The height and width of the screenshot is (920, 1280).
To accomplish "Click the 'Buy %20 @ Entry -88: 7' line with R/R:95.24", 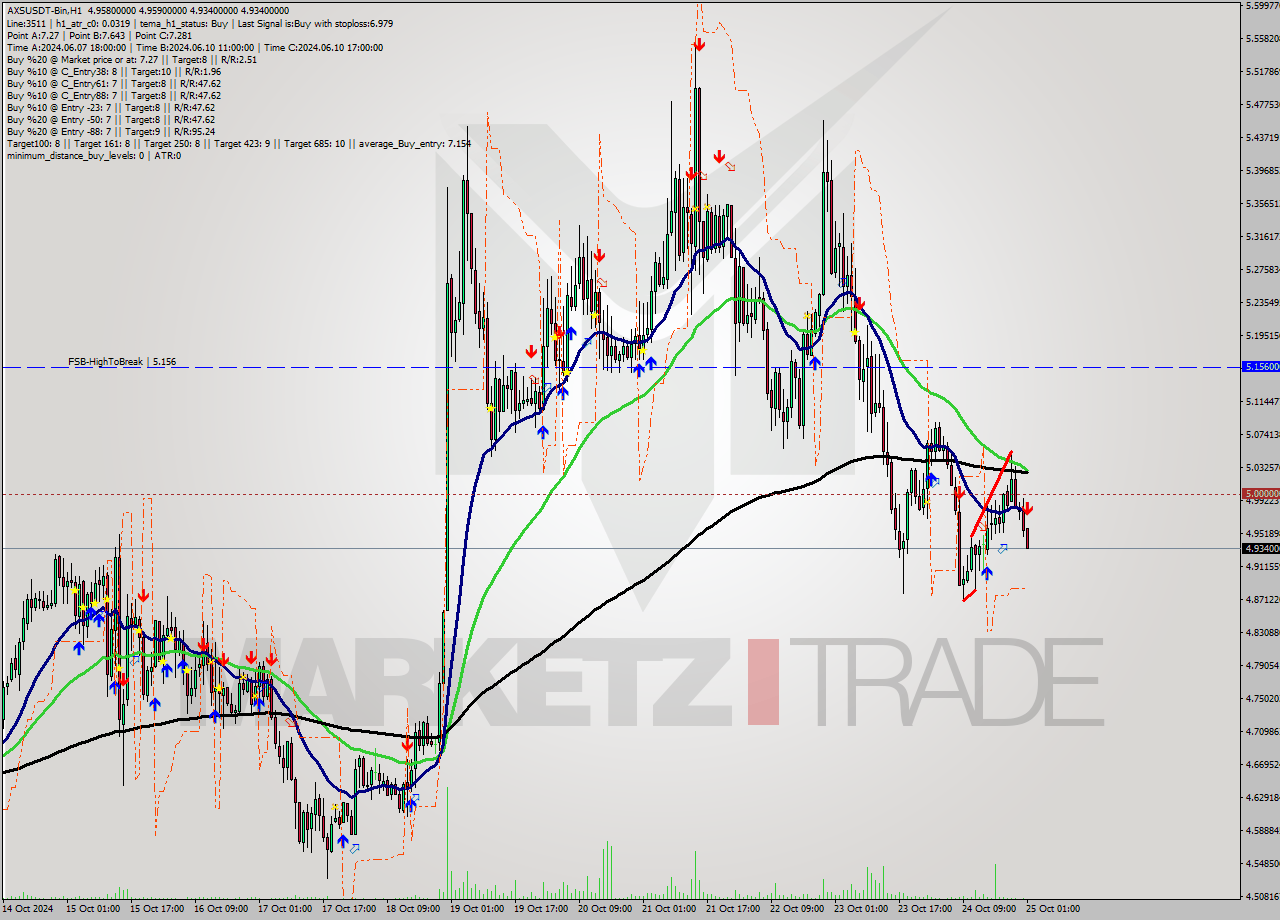I will point(110,131).
